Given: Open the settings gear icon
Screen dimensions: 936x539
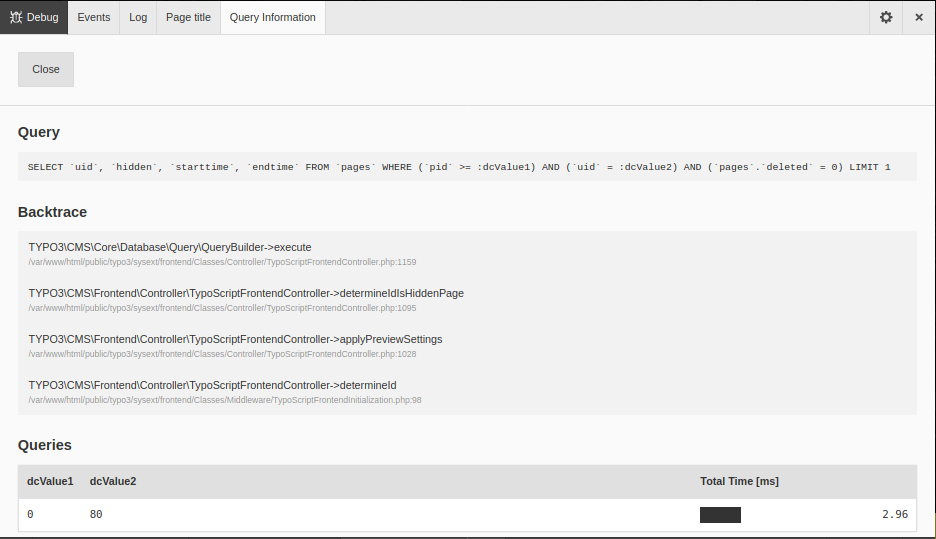Looking at the screenshot, I should click(885, 17).
